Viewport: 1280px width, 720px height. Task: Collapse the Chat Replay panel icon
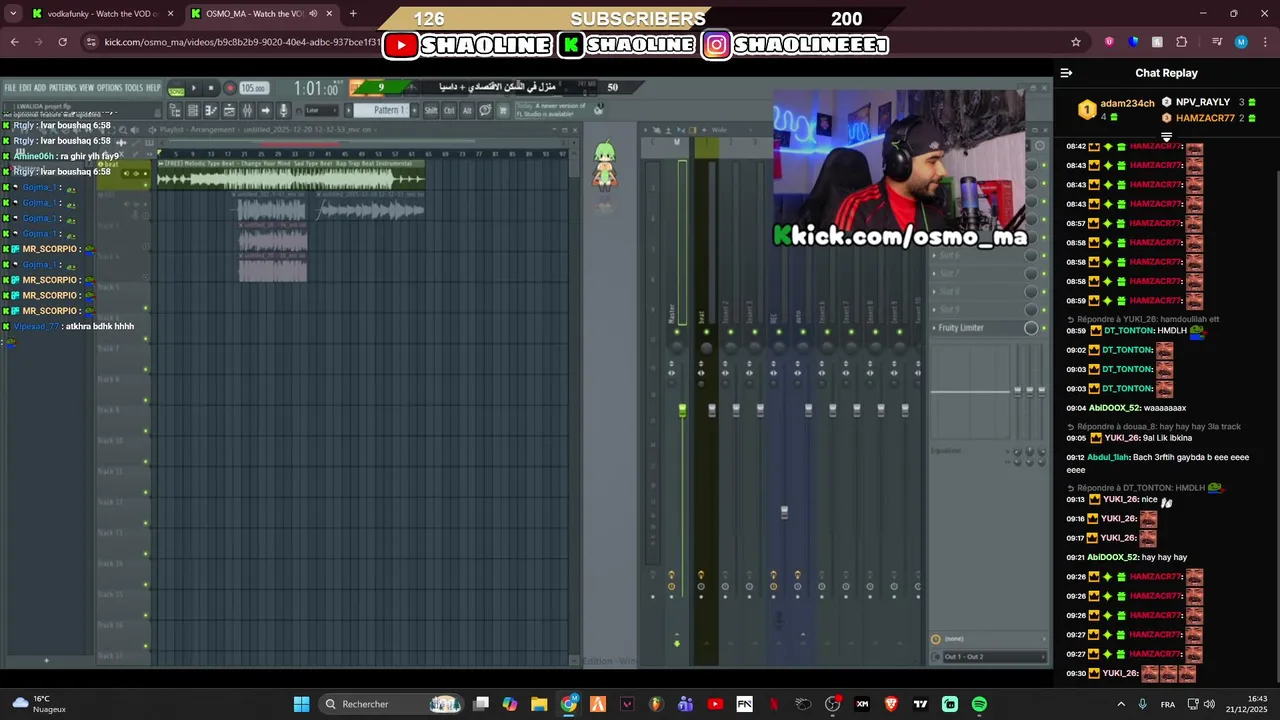point(1066,73)
